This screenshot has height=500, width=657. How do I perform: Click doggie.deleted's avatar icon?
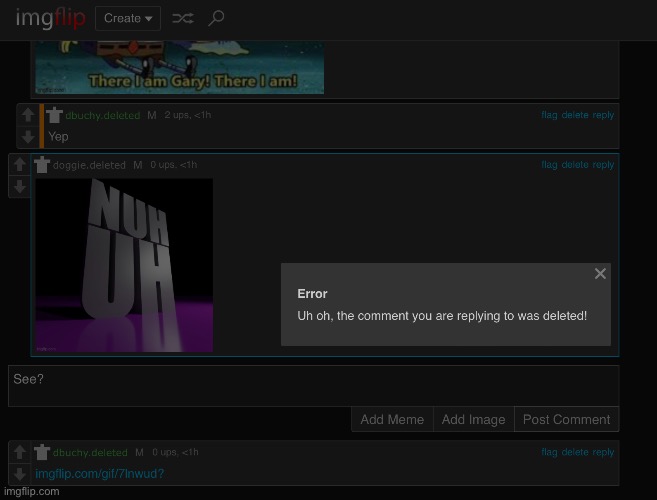point(42,165)
